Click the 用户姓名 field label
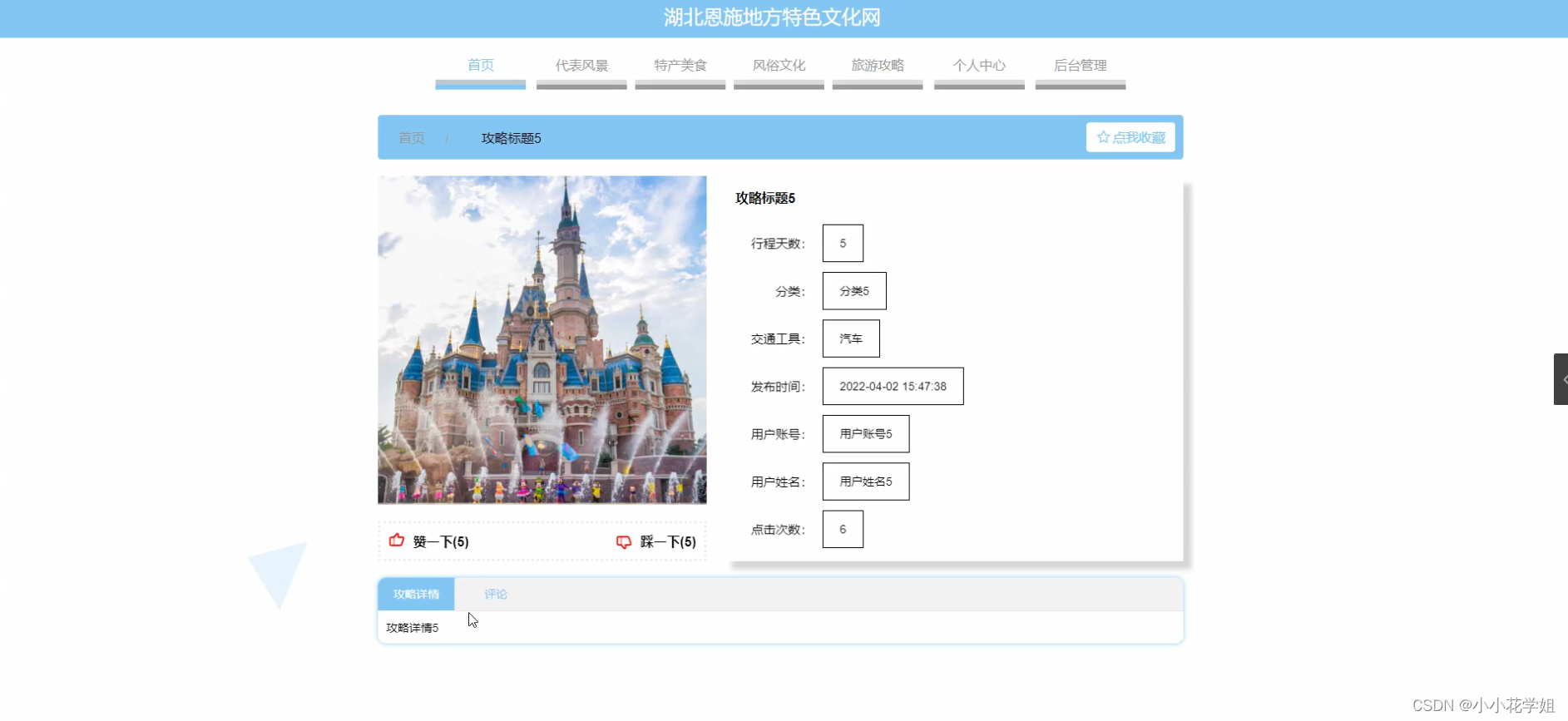This screenshot has width=1568, height=721. pos(778,482)
